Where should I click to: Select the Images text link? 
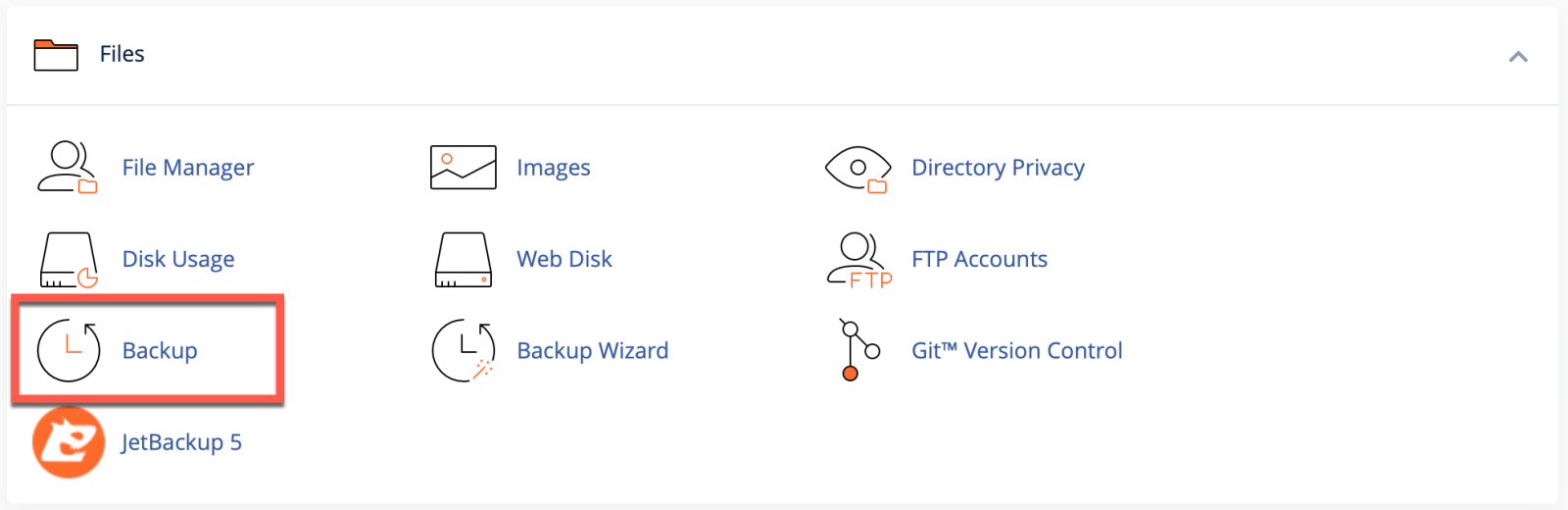tap(553, 168)
